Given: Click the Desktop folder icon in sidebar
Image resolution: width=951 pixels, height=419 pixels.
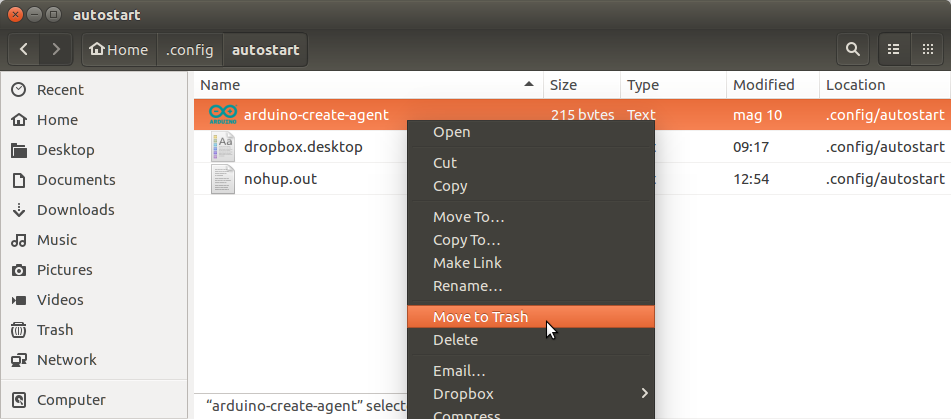Looking at the screenshot, I should pyautogui.click(x=19, y=150).
